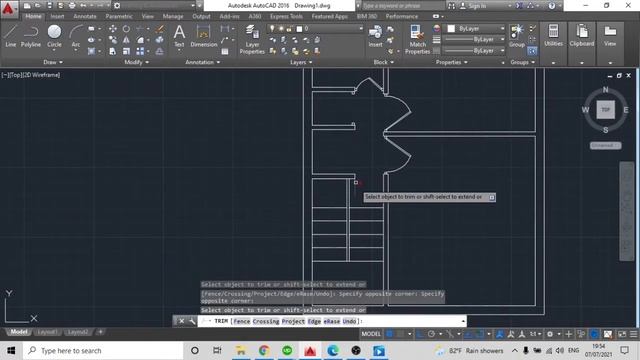The height and width of the screenshot is (360, 640).
Task: Open the Clipboard panel
Action: point(582,36)
